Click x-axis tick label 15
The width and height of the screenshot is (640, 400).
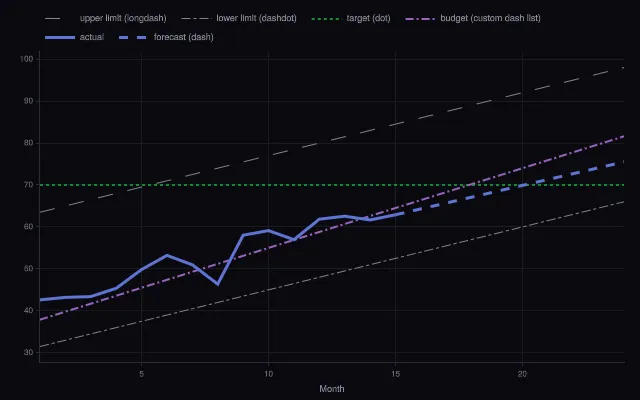click(395, 374)
